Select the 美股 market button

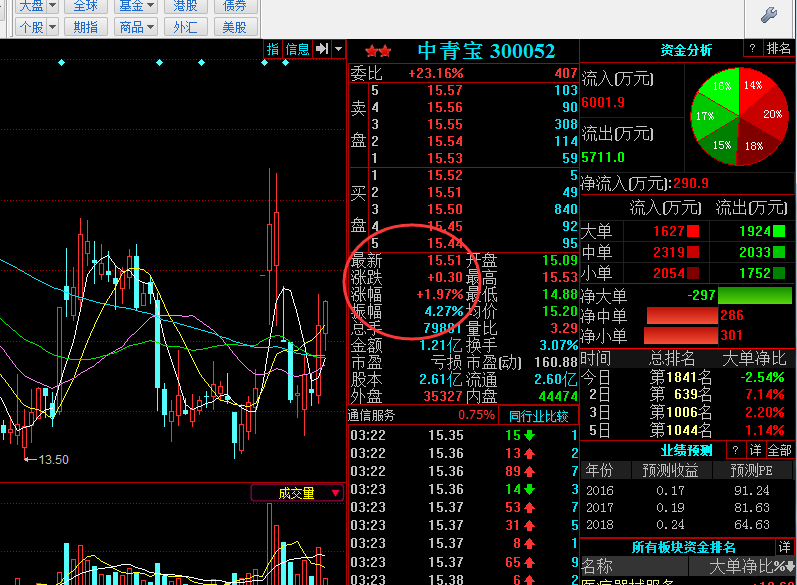tap(234, 26)
